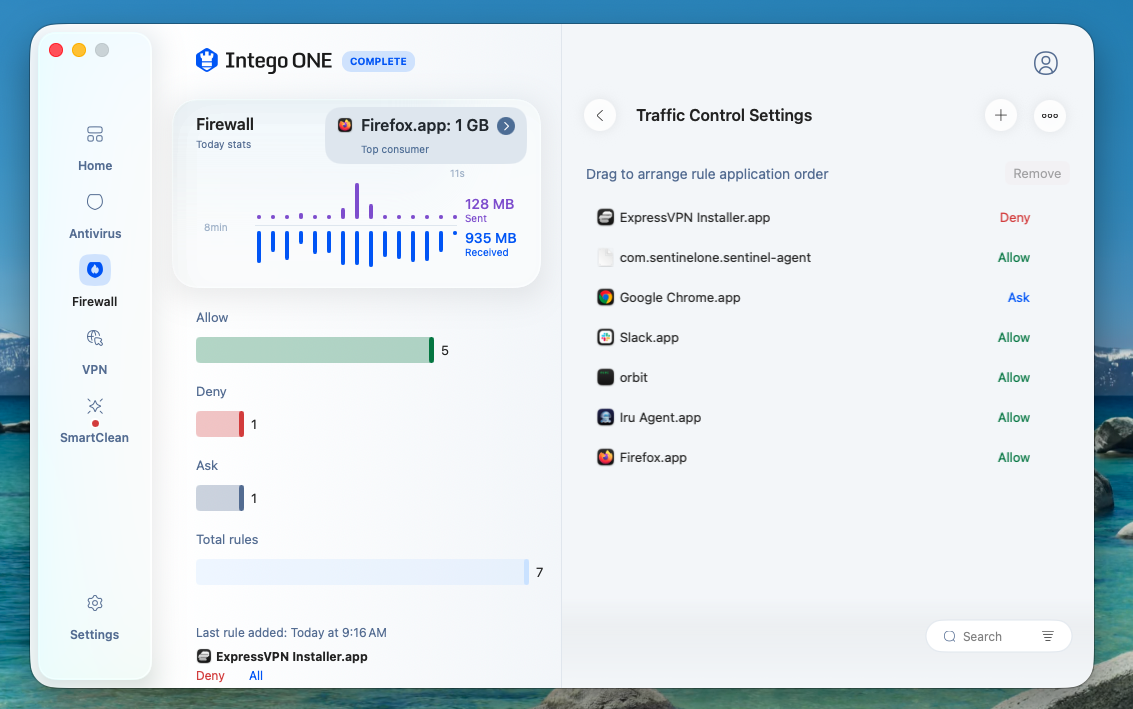The image size is (1133, 709).
Task: Click the ExpressVPN Installer.app rule icon
Action: (606, 217)
